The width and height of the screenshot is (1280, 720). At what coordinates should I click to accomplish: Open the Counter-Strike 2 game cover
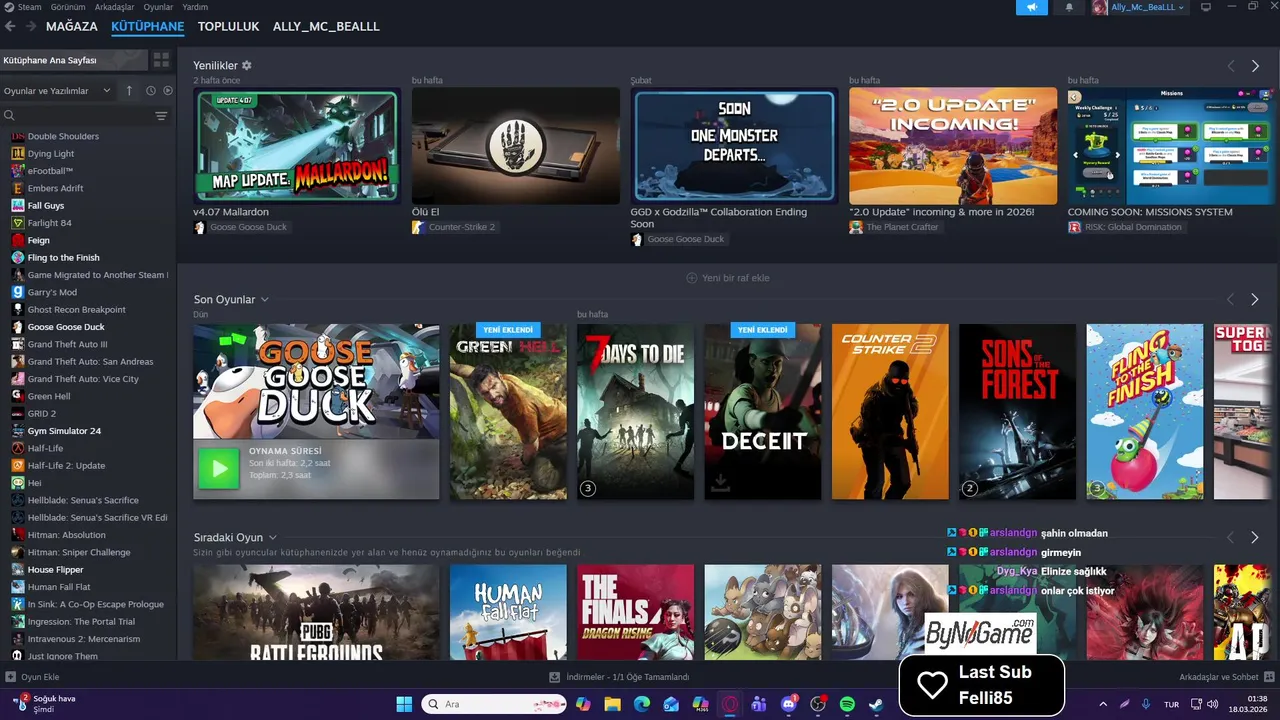click(890, 412)
